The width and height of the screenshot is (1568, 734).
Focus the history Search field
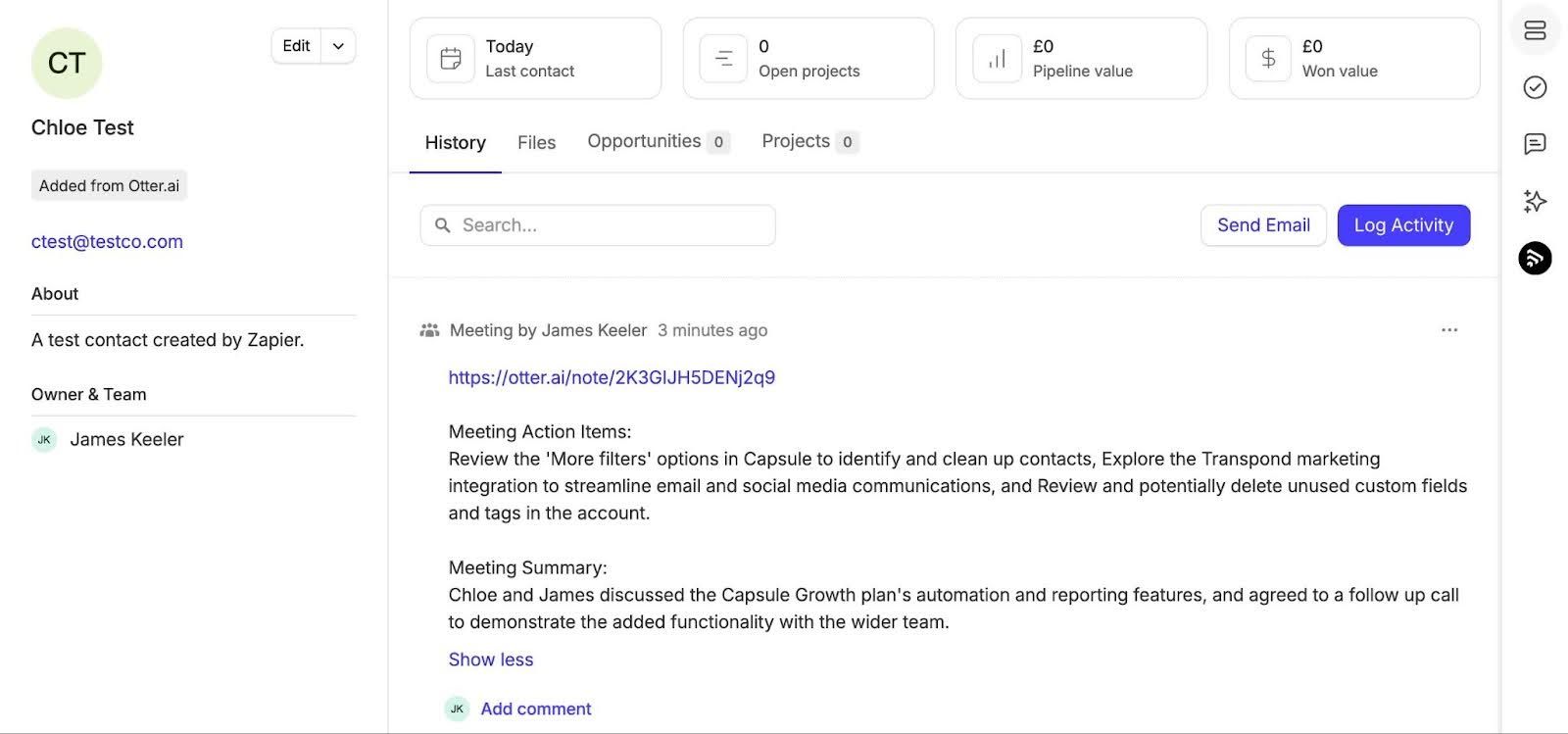click(598, 225)
